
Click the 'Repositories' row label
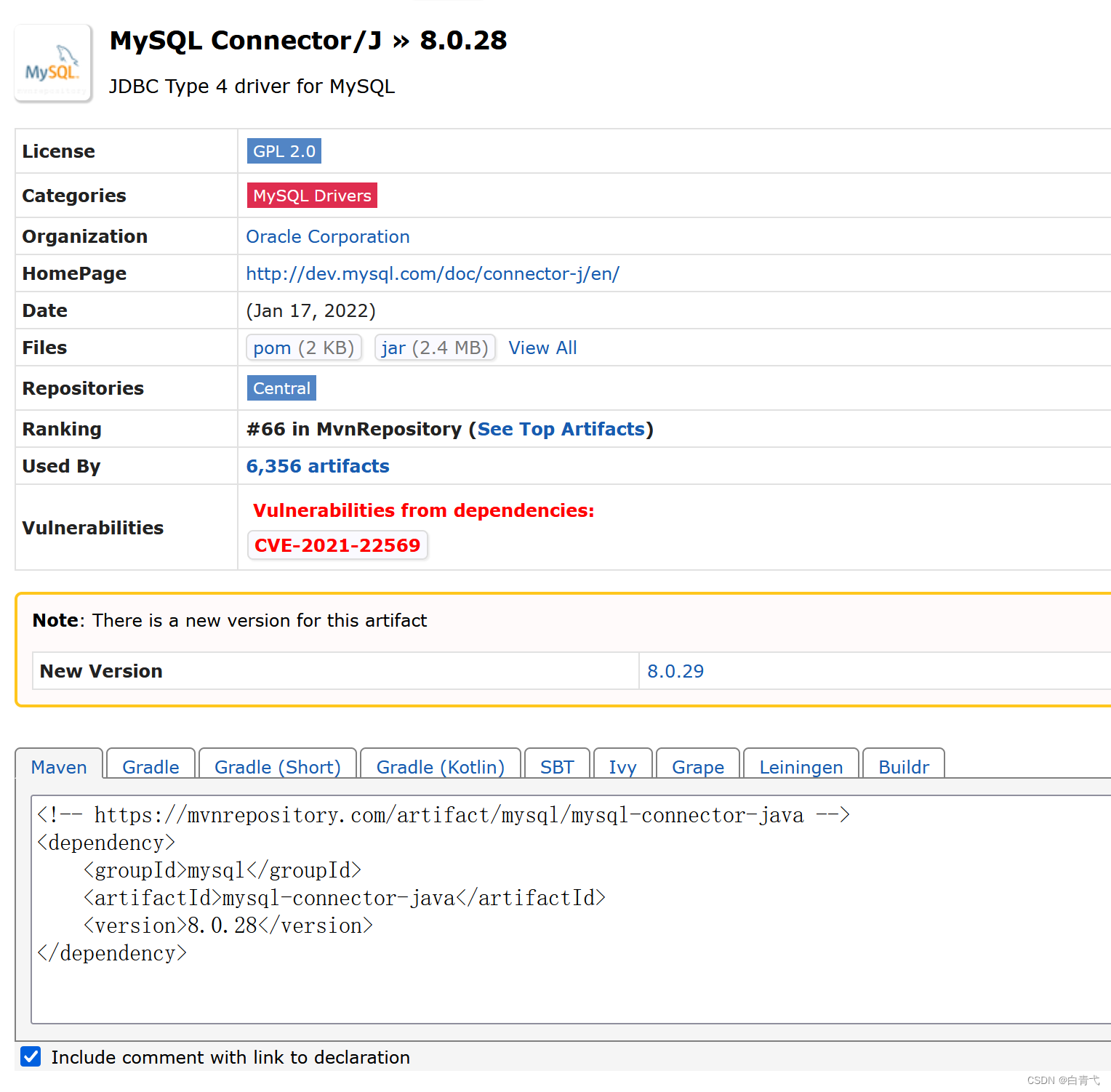click(83, 389)
